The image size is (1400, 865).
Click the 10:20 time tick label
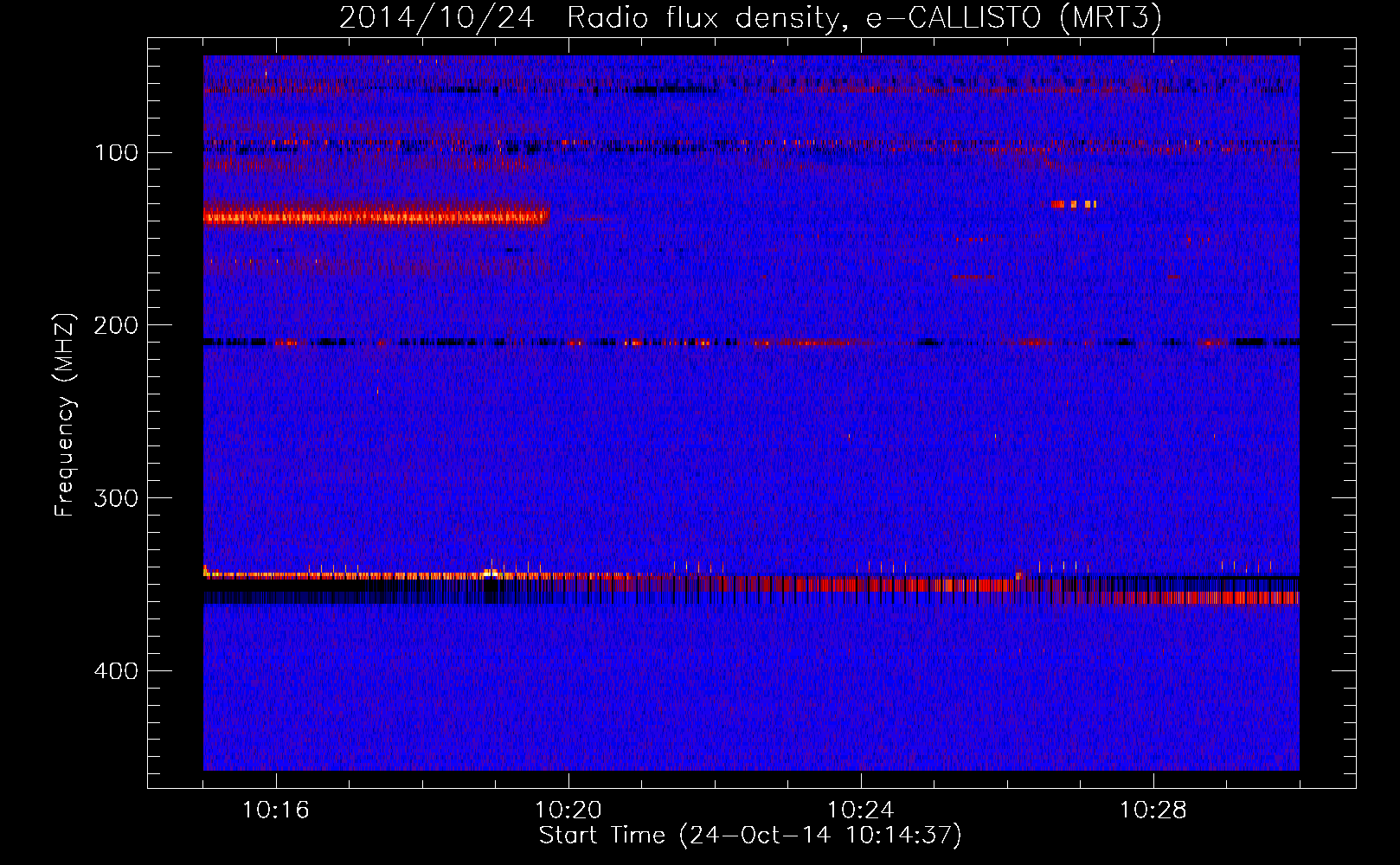(568, 810)
